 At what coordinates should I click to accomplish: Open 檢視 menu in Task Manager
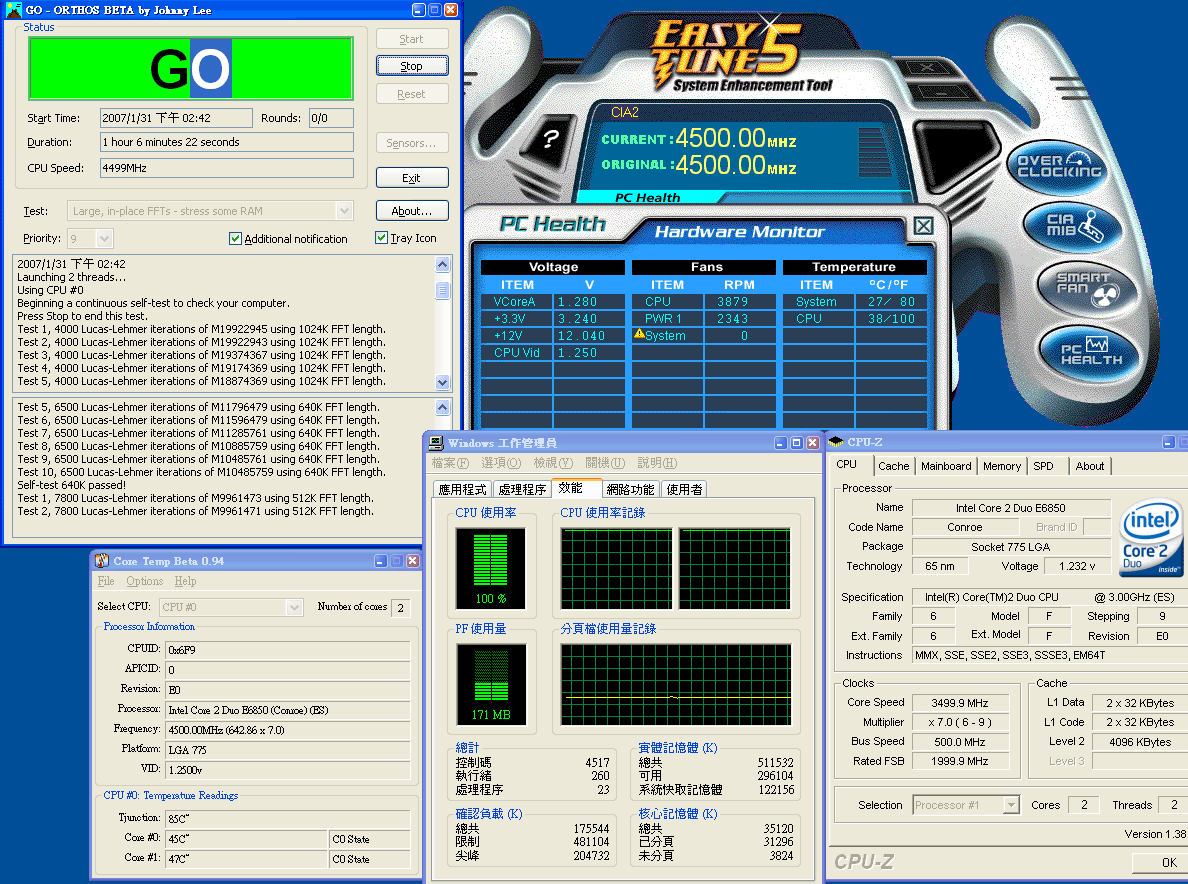pos(552,463)
